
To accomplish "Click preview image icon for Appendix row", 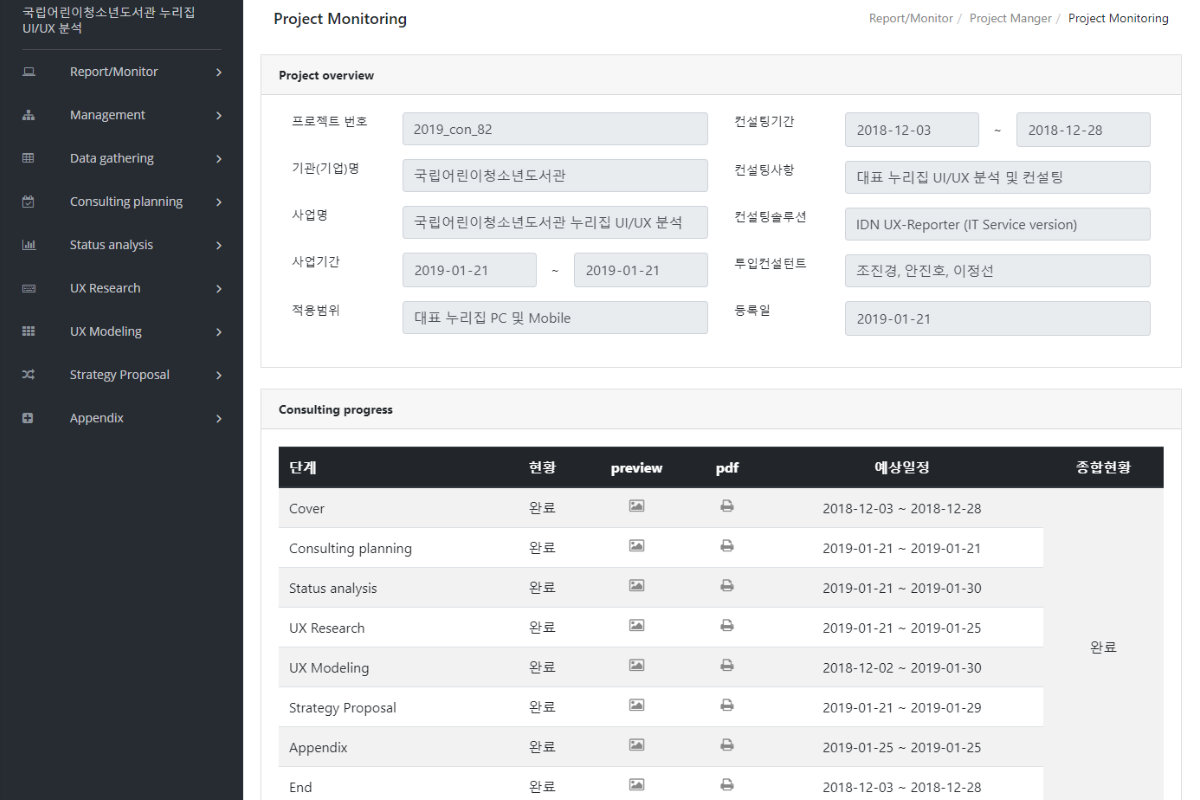I will [636, 746].
